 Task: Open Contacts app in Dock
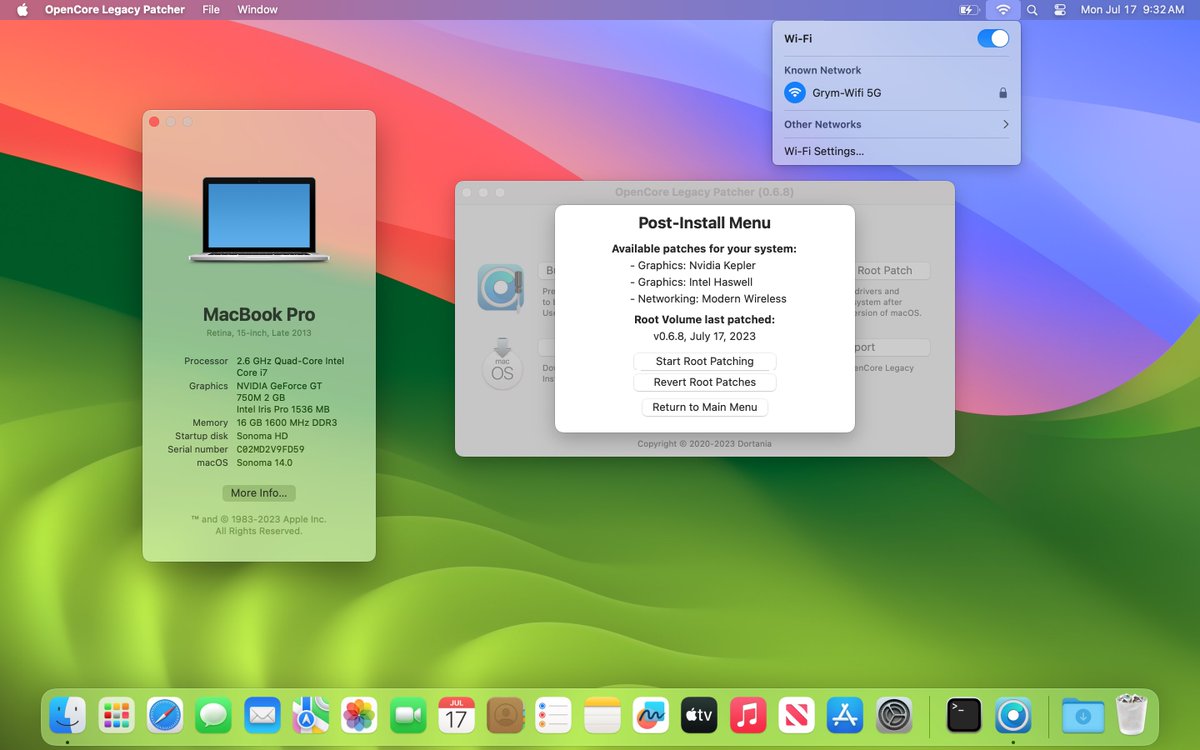pos(505,715)
